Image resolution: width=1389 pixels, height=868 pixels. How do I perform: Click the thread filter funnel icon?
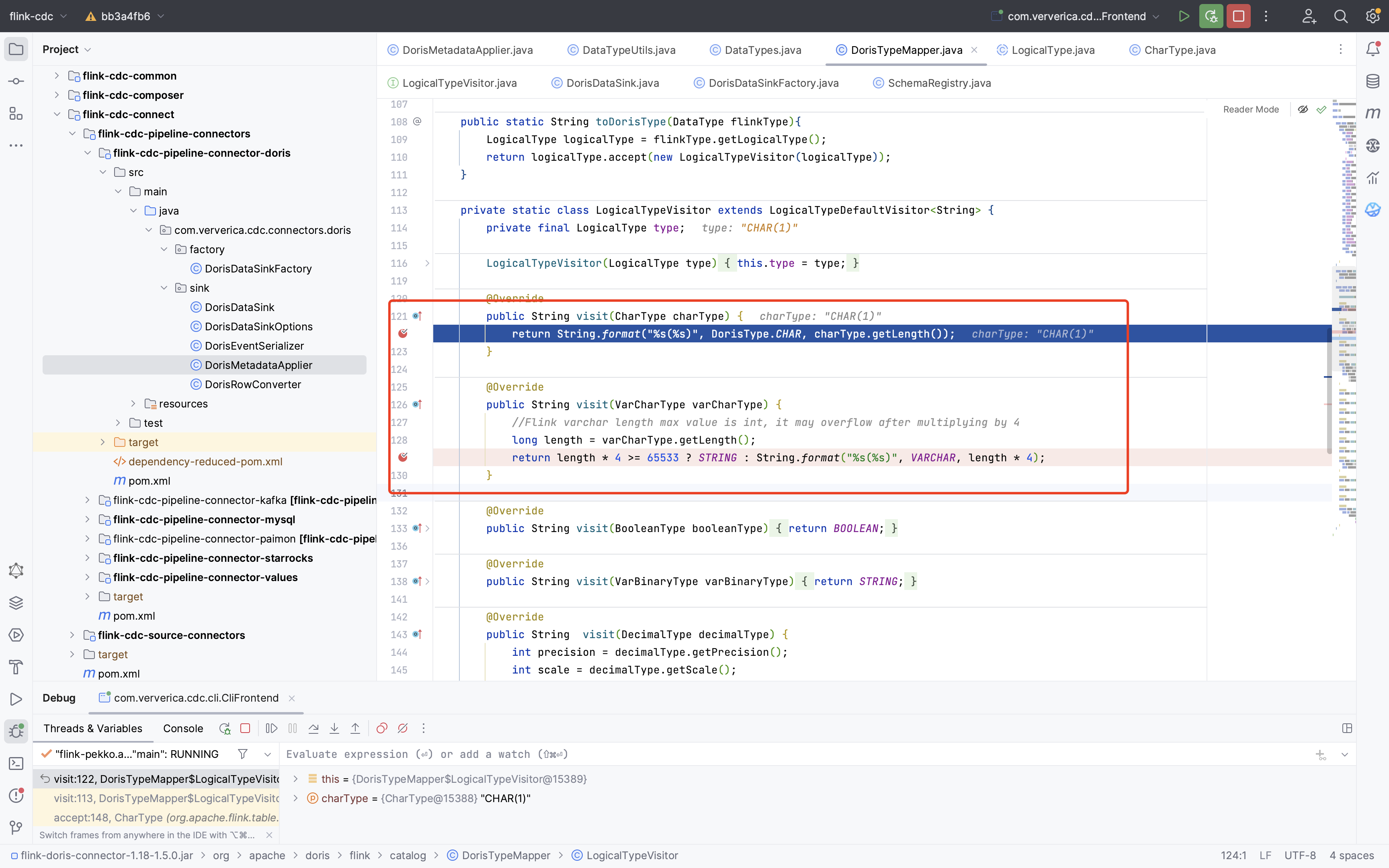pyautogui.click(x=243, y=754)
